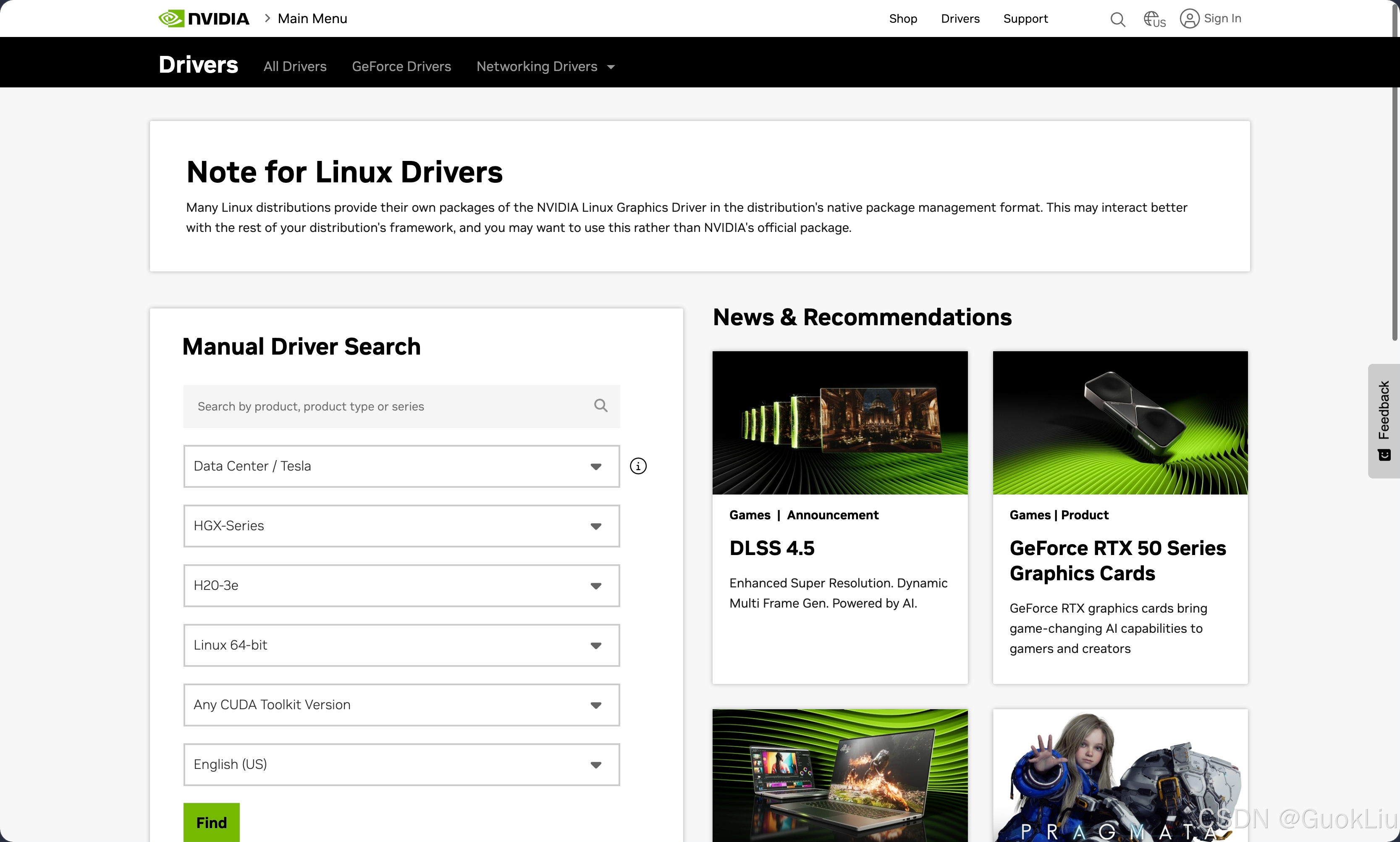
Task: Expand the Networking Drivers dropdown
Action: pos(545,66)
